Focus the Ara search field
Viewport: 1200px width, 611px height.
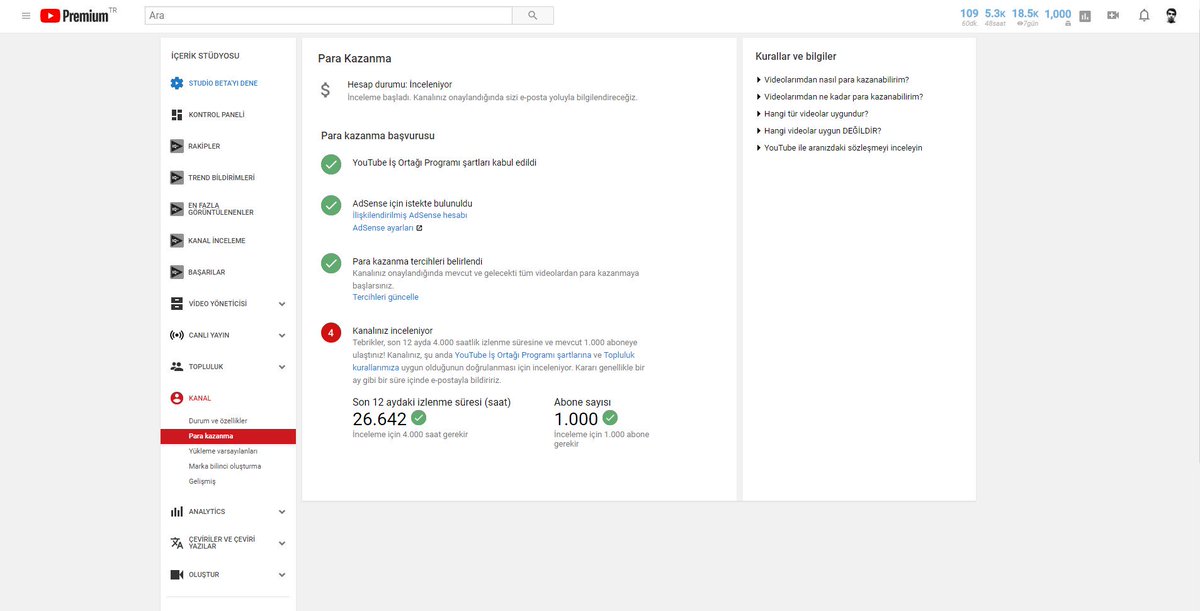point(328,16)
